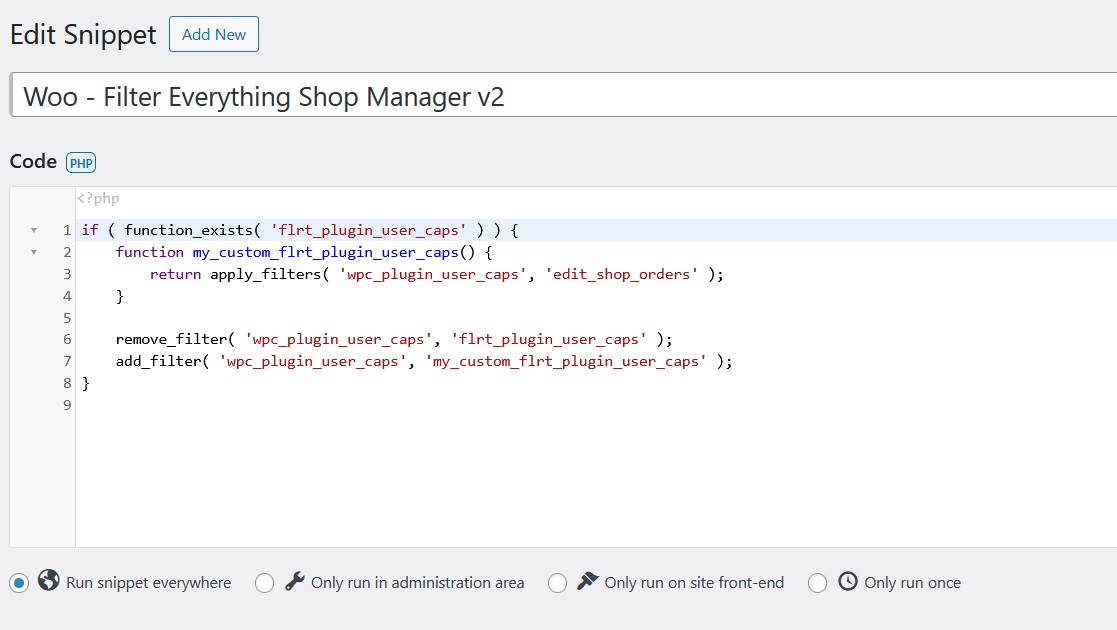Select Only run on site front-end radio

557,583
